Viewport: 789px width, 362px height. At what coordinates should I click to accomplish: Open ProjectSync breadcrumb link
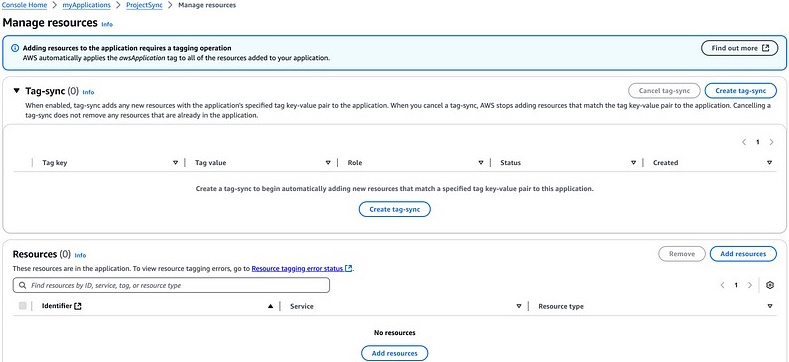click(x=144, y=5)
